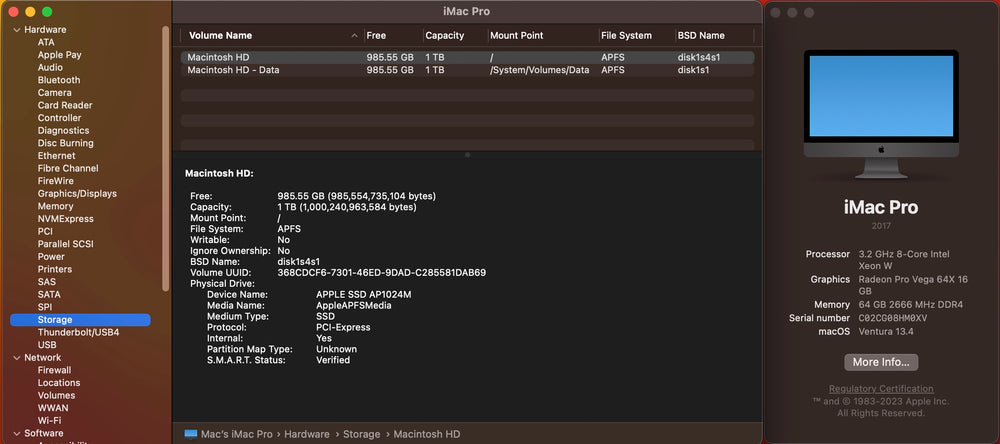Open the Regulatory Certification link
Image resolution: width=1000 pixels, height=444 pixels.
[881, 388]
